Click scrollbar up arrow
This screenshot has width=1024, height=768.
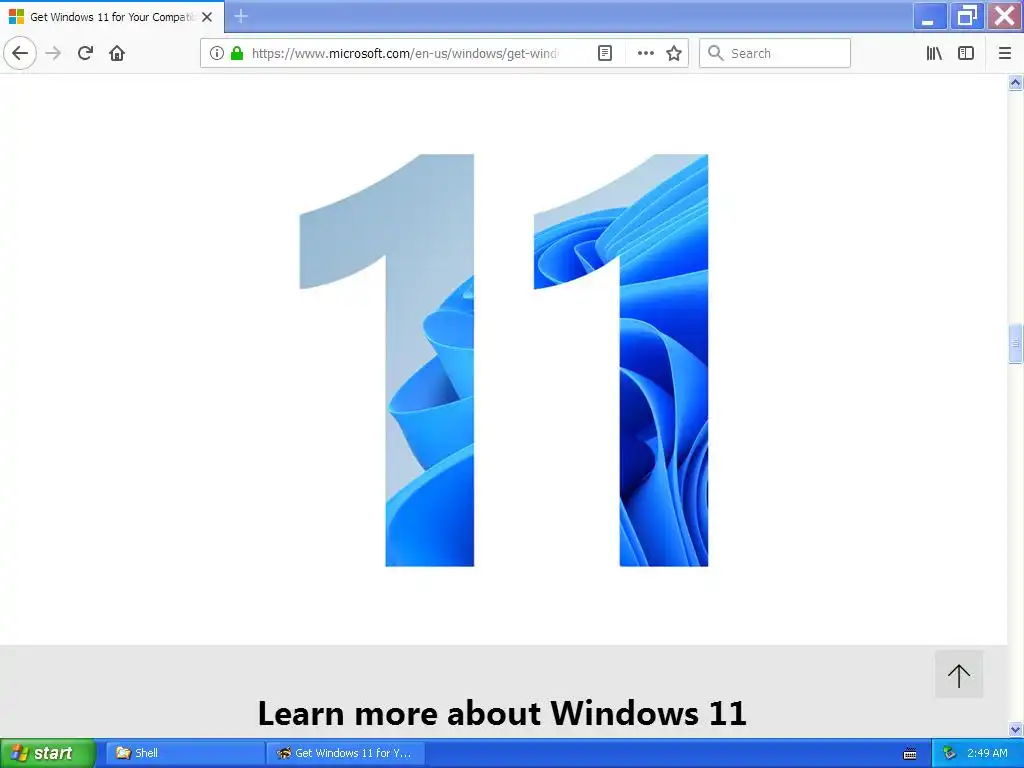pyautogui.click(x=1016, y=82)
